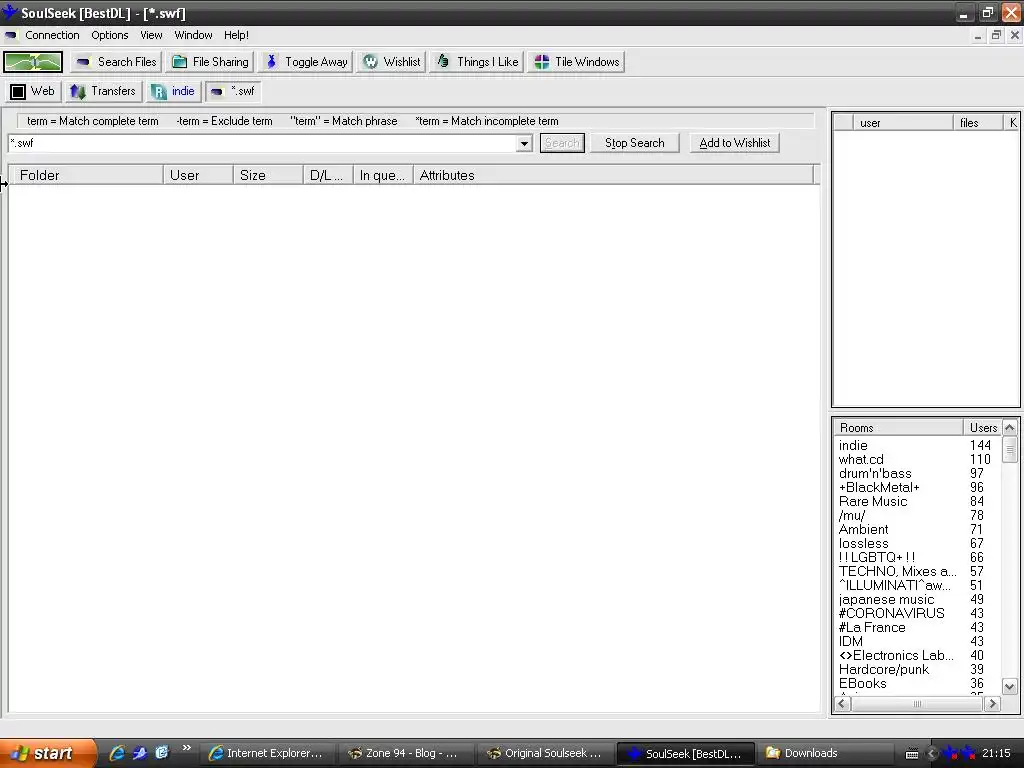
Task: Sort results by Size column header
Action: point(268,175)
